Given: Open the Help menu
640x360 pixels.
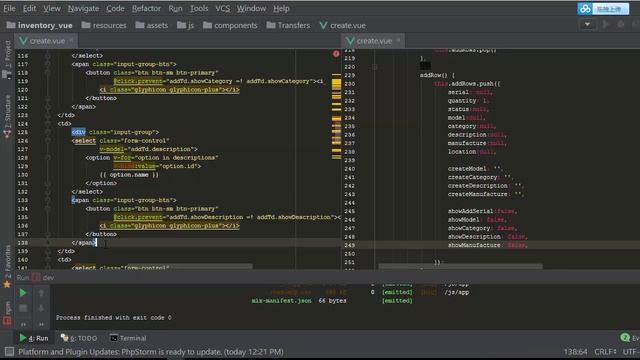Looking at the screenshot, I should 281,8.
